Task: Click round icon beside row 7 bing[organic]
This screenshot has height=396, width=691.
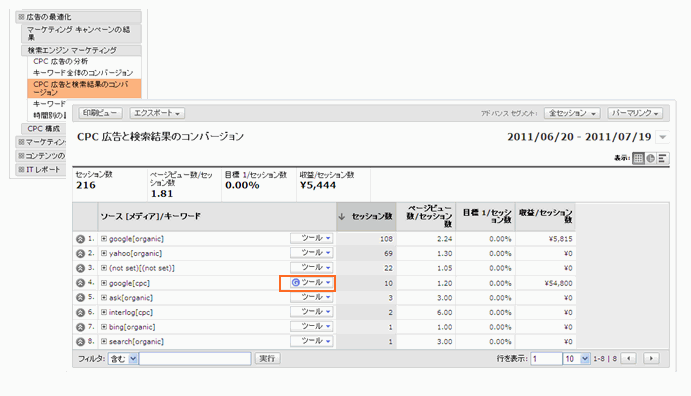Action: pos(80,327)
